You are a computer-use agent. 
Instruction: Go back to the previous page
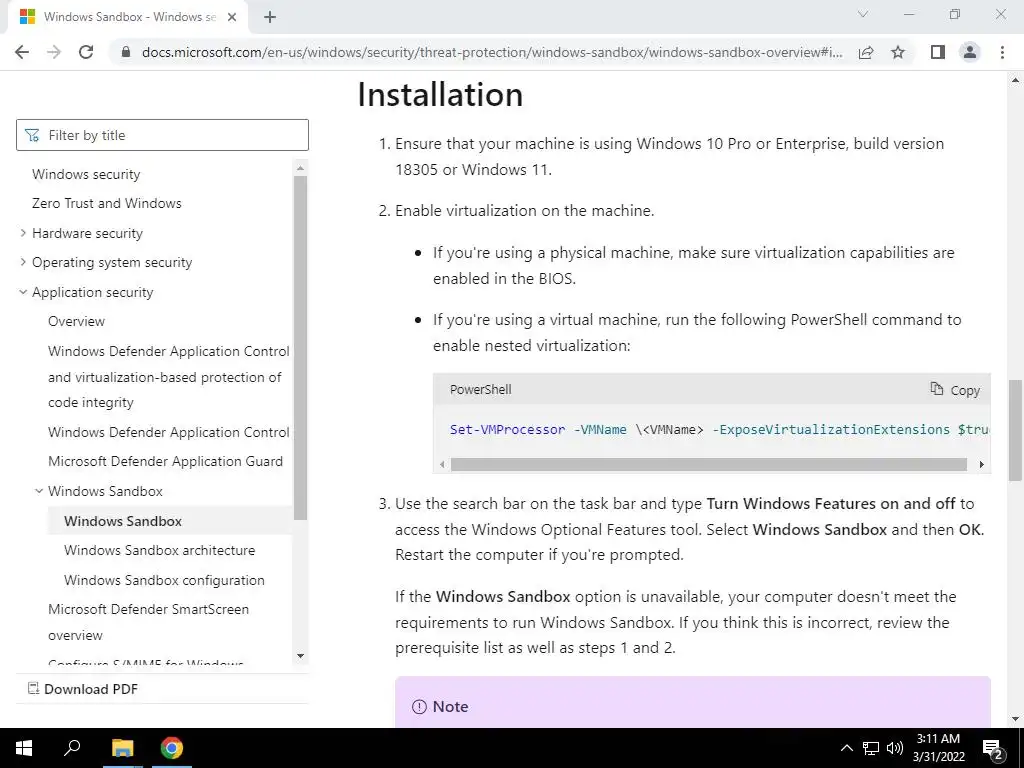point(22,52)
